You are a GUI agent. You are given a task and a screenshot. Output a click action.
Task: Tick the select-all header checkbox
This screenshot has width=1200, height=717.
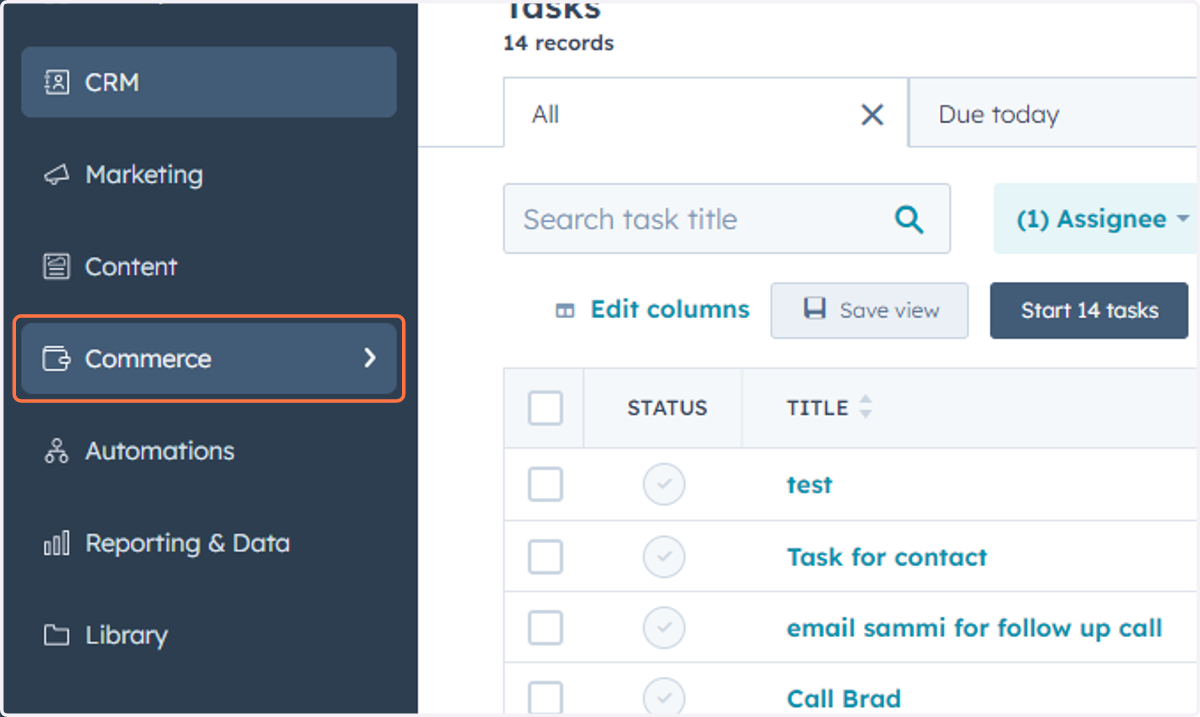545,408
